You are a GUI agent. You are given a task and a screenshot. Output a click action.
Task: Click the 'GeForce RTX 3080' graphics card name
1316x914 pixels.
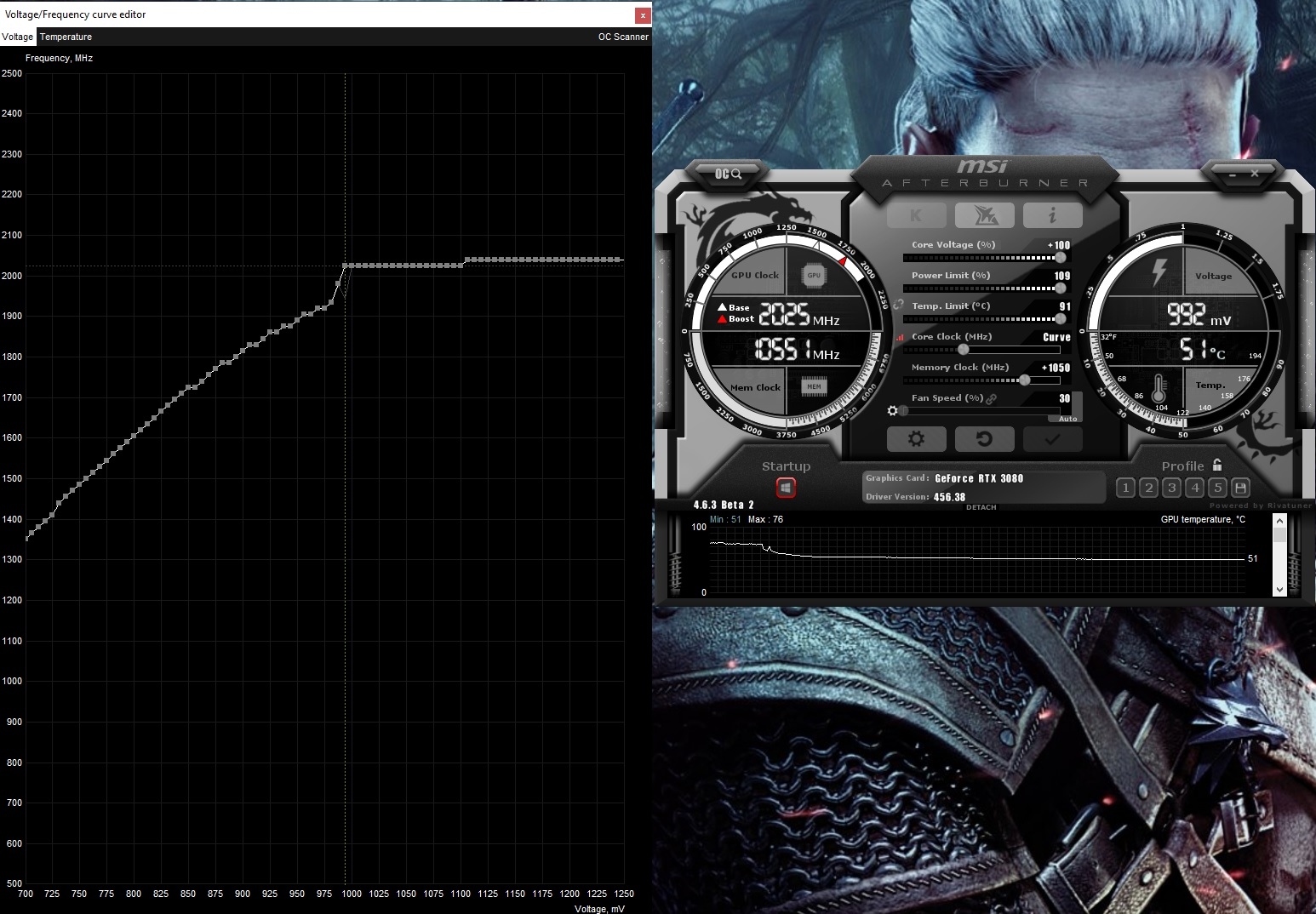(x=979, y=478)
